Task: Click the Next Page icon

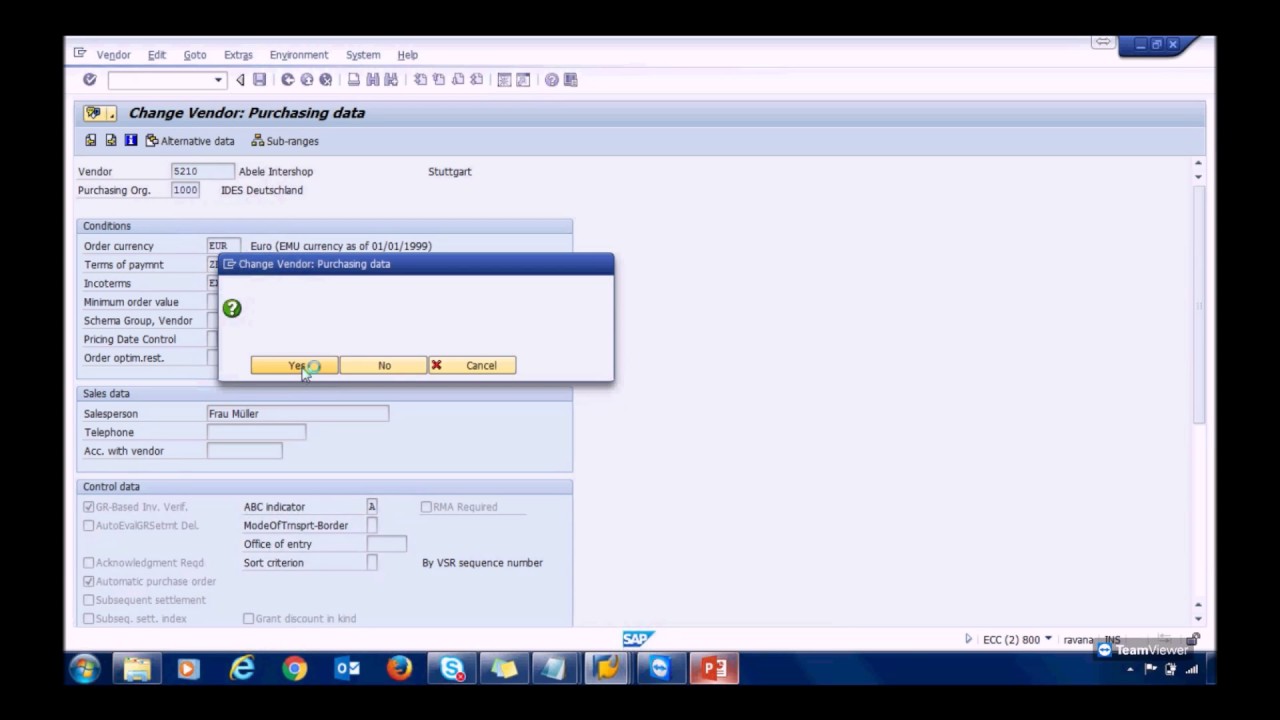Action: [457, 80]
